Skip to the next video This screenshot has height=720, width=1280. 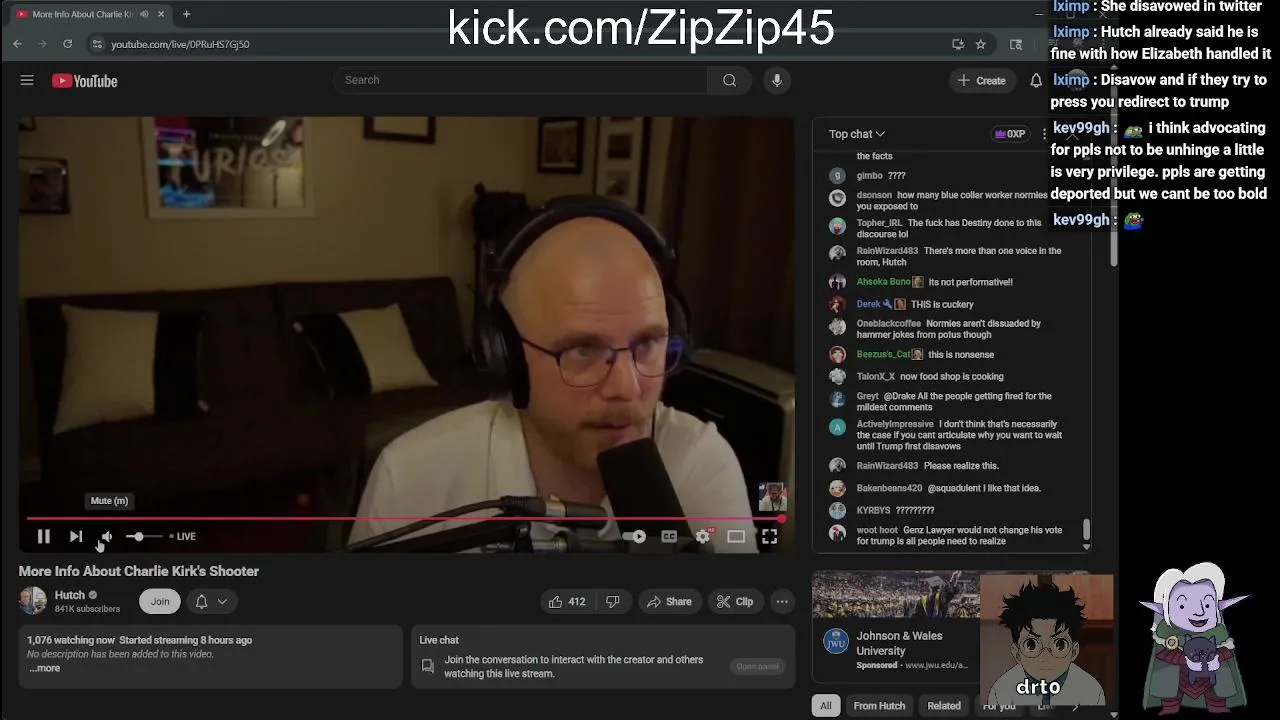(76, 537)
